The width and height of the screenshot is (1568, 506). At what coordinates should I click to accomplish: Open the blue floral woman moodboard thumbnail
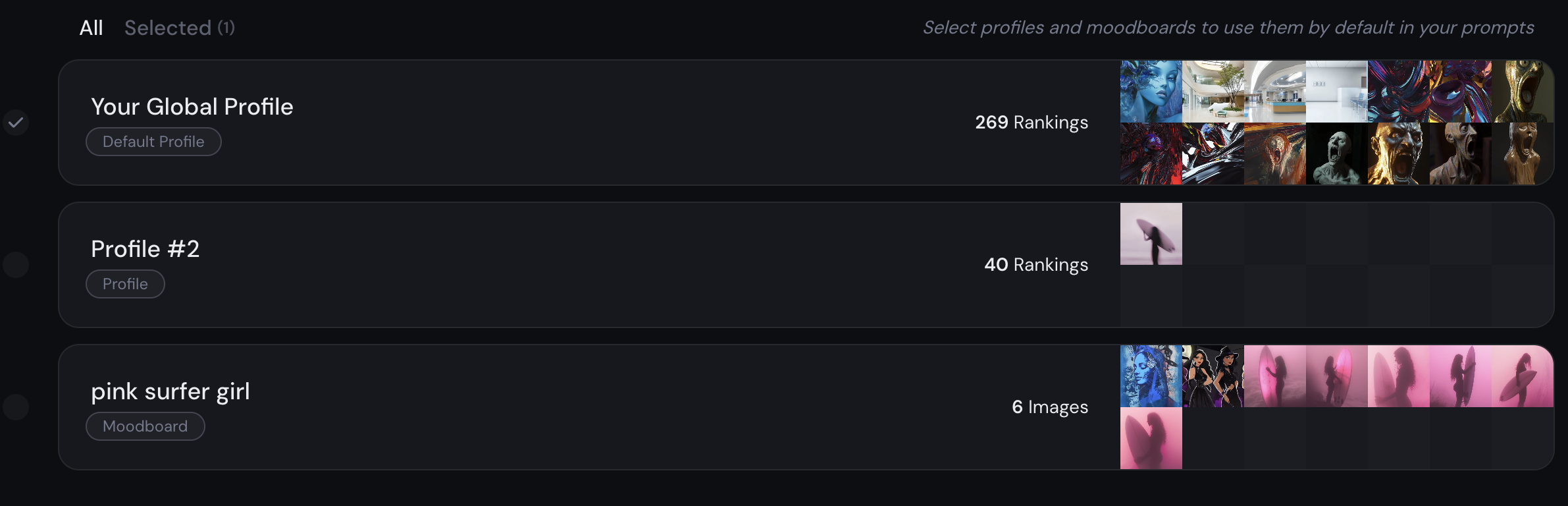pyautogui.click(x=1151, y=376)
